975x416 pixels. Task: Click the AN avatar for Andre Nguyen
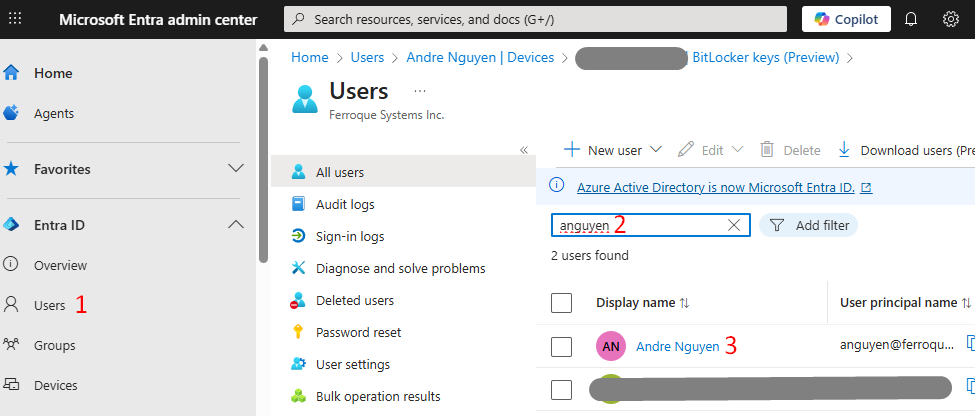611,346
